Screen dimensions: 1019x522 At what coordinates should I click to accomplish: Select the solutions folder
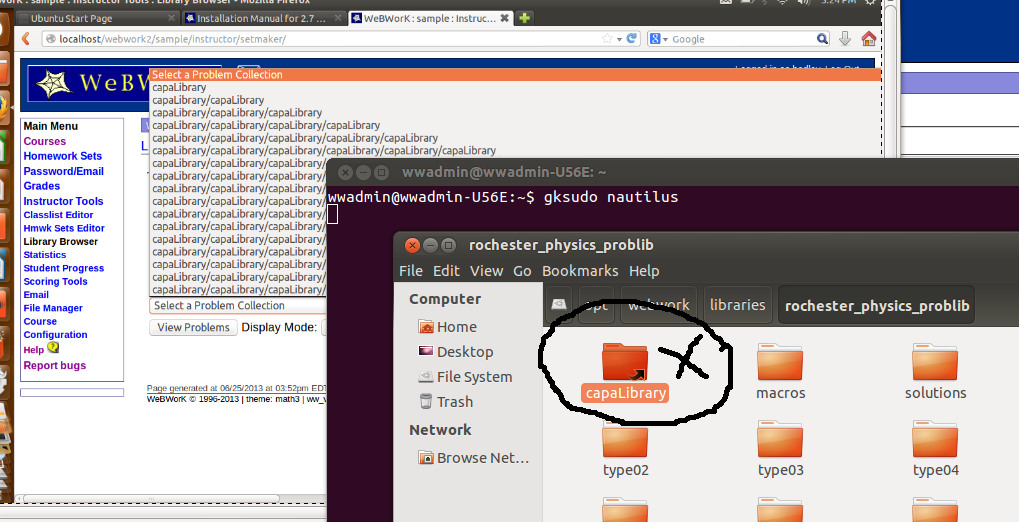point(935,372)
